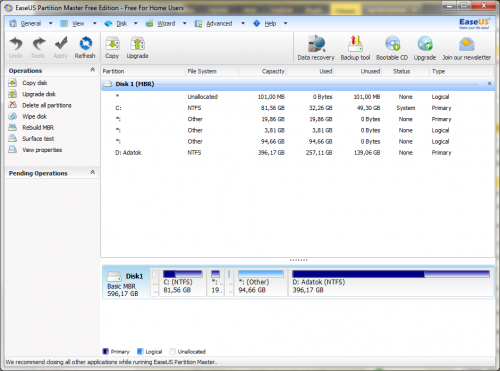Select Rebuild MBR operation

38,127
